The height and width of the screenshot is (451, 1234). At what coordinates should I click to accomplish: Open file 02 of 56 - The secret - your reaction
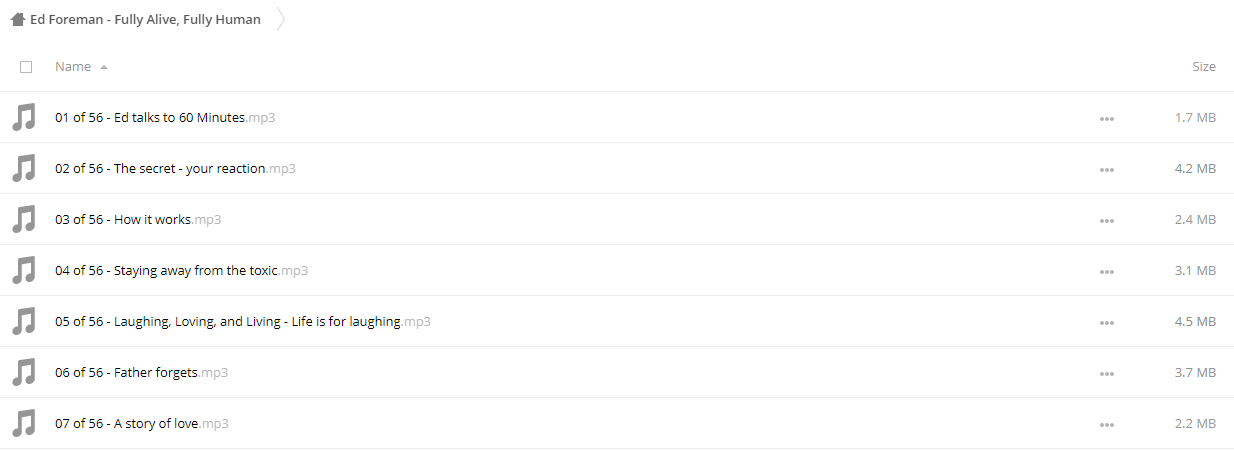(175, 168)
